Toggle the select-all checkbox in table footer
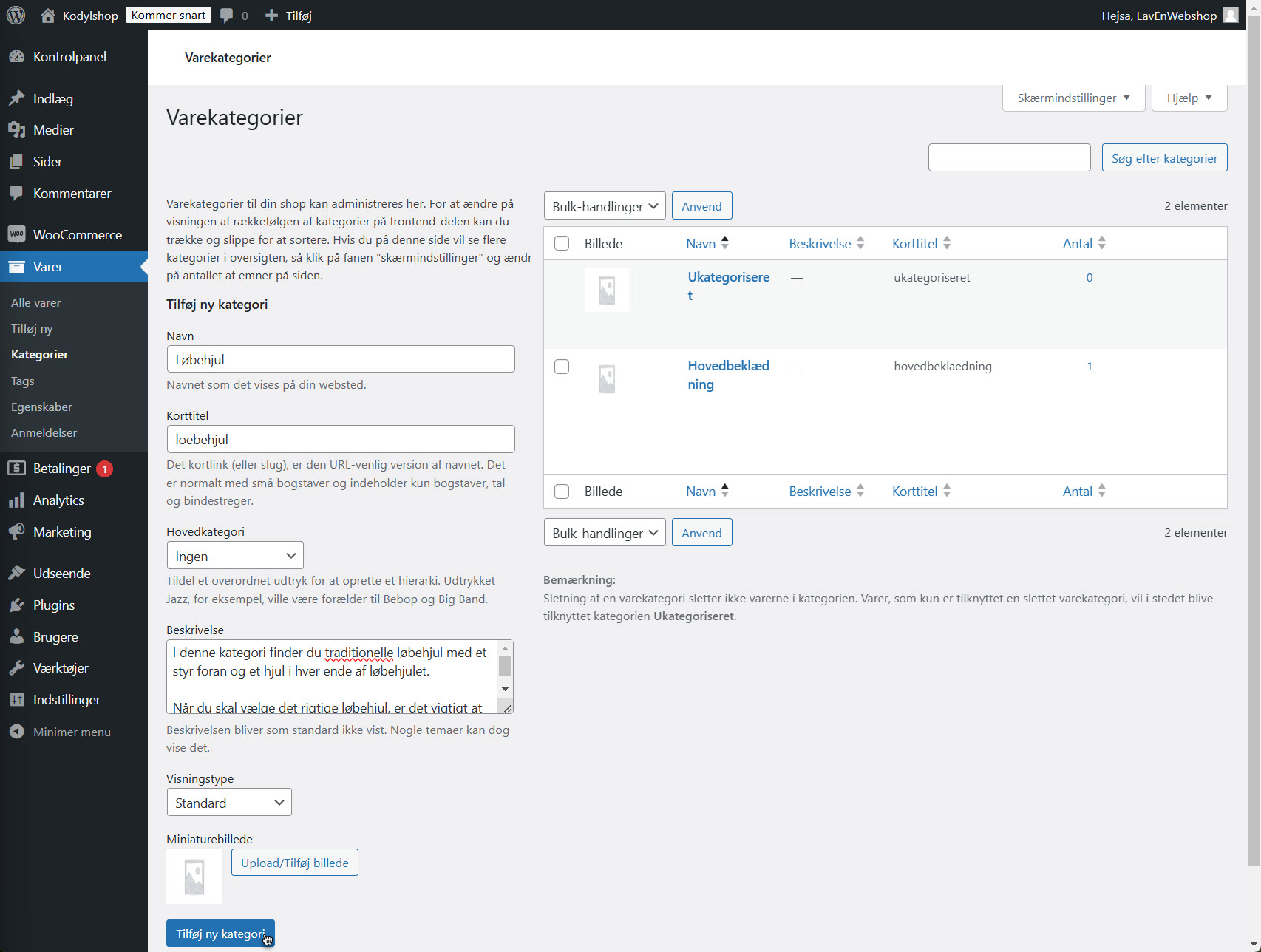 click(562, 492)
